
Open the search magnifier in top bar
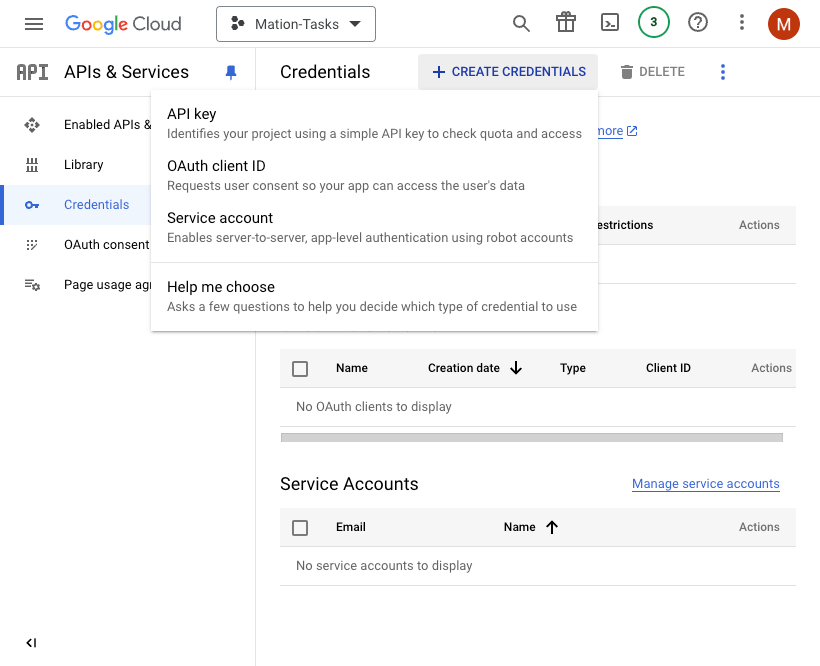click(521, 24)
